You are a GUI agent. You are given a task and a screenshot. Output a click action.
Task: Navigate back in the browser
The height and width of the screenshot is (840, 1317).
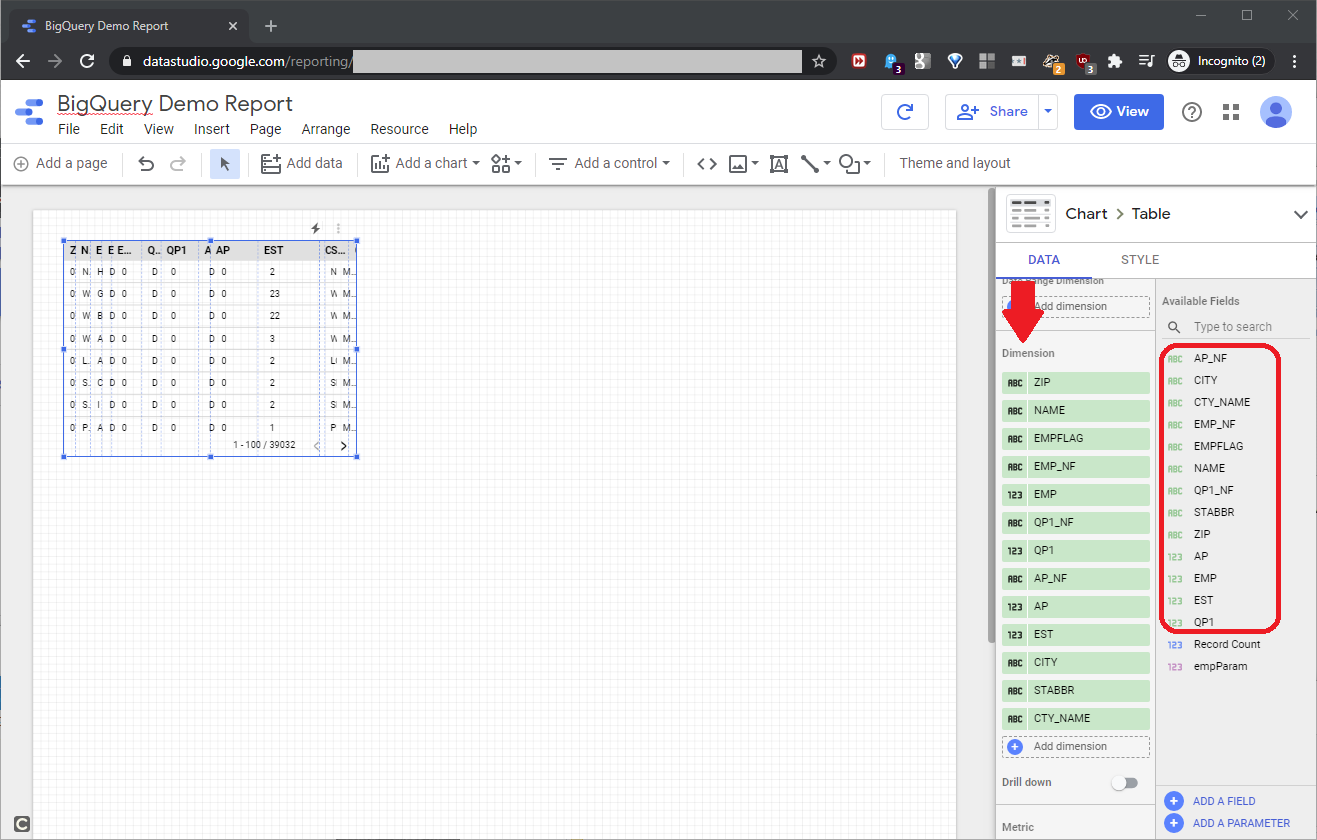24,61
